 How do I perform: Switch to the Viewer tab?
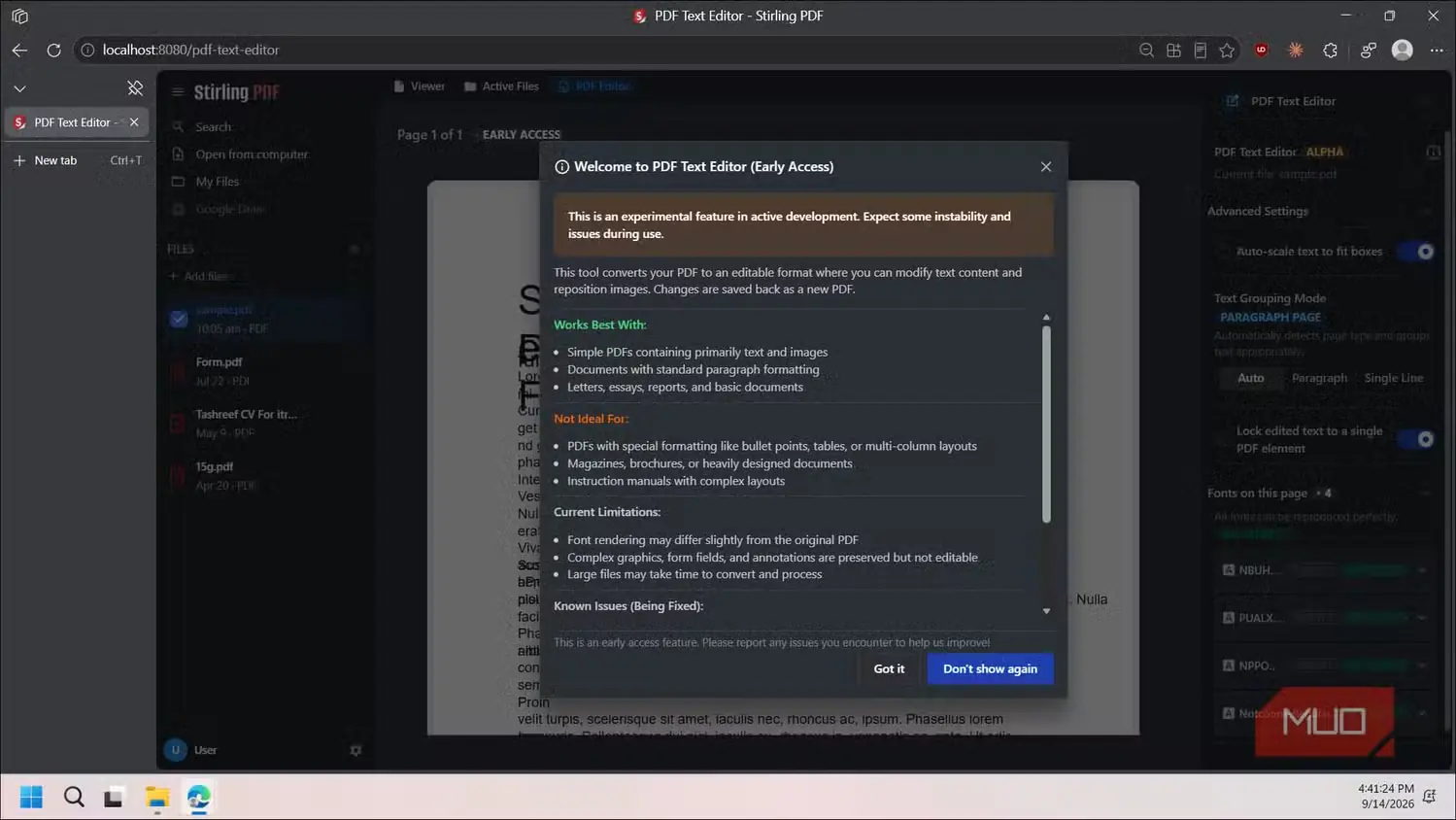(x=420, y=86)
